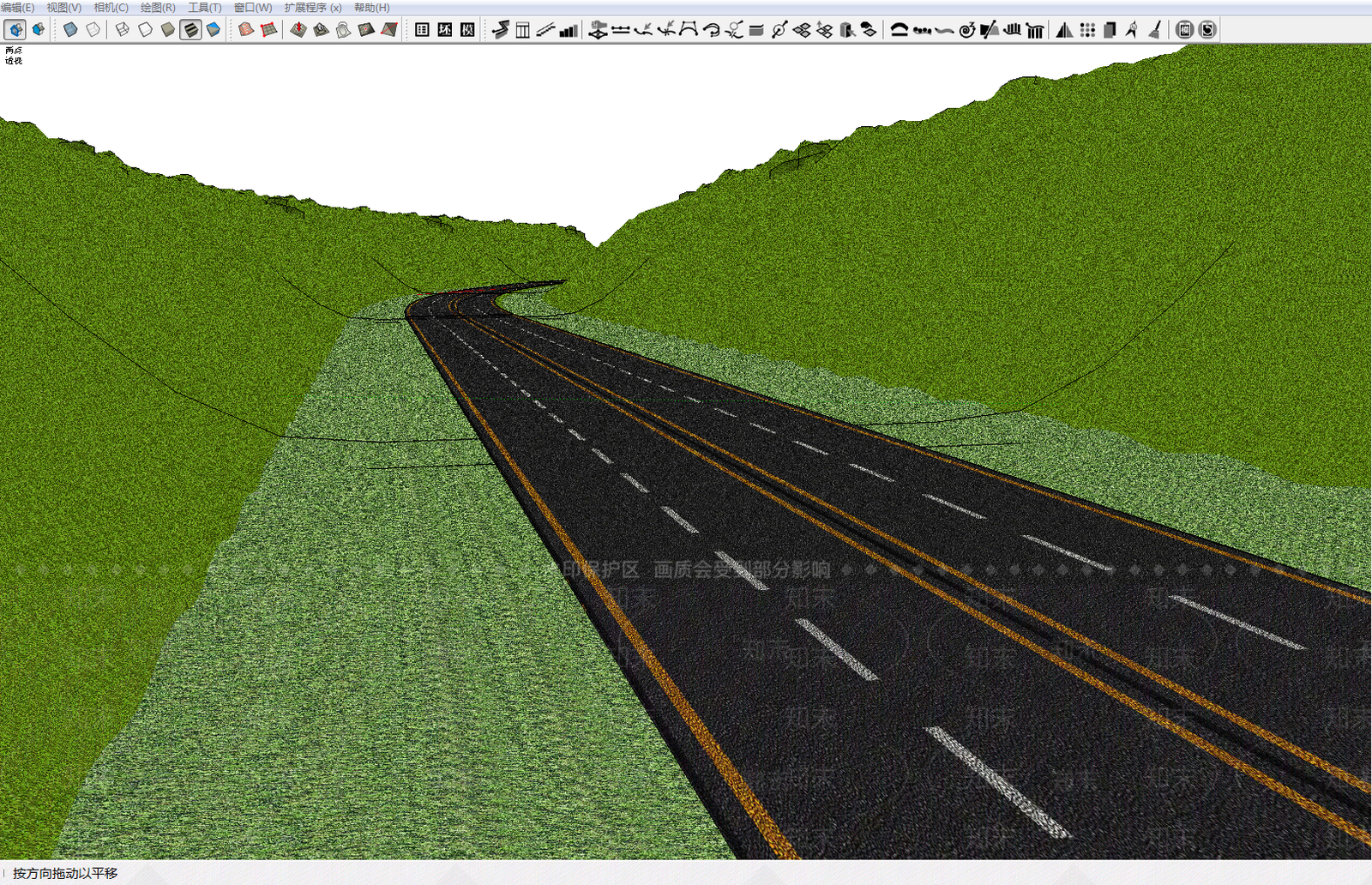
Task: Click the 坯 plugin icon
Action: click(445, 30)
